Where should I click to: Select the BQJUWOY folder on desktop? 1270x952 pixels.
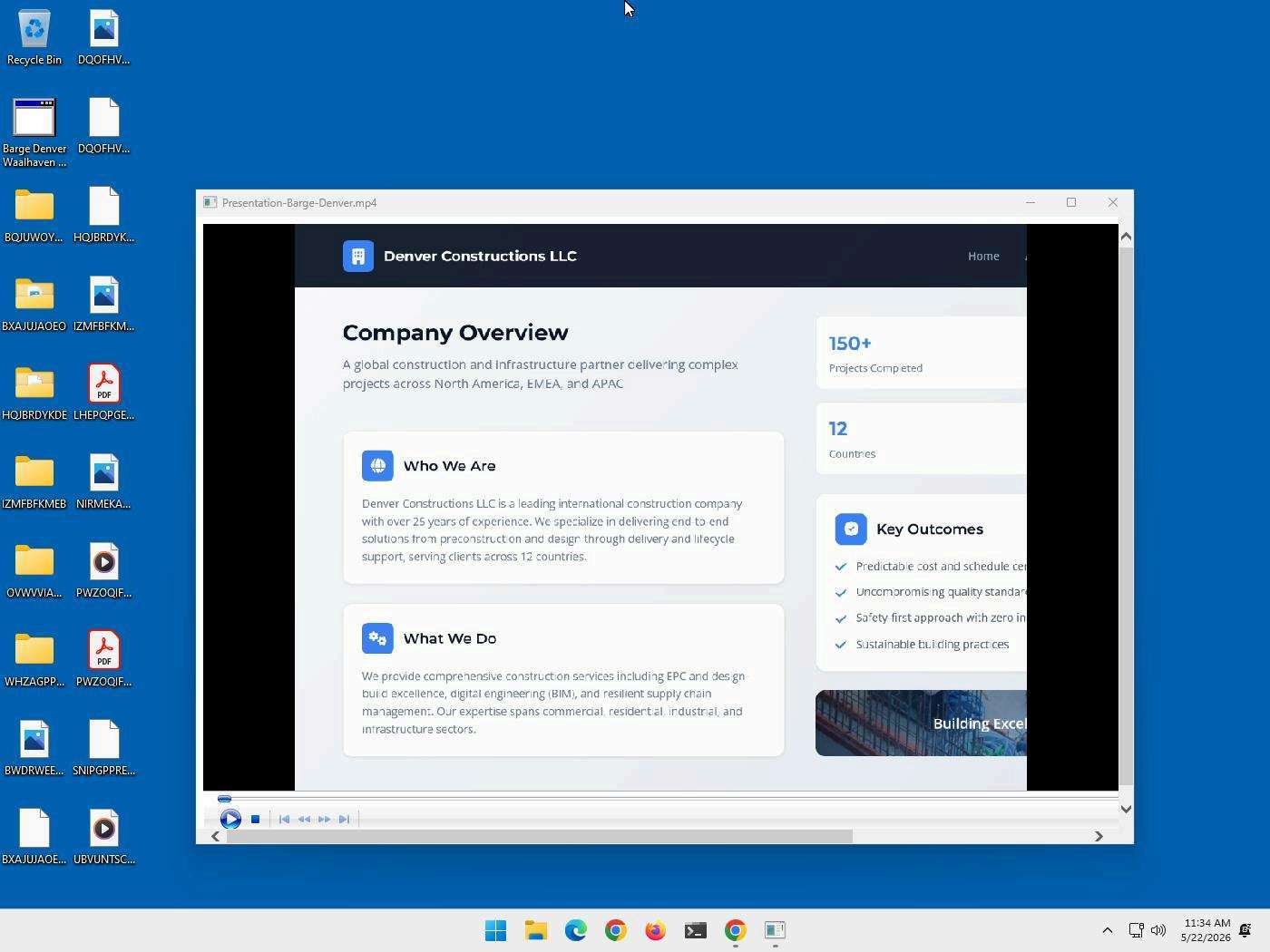[x=34, y=216]
